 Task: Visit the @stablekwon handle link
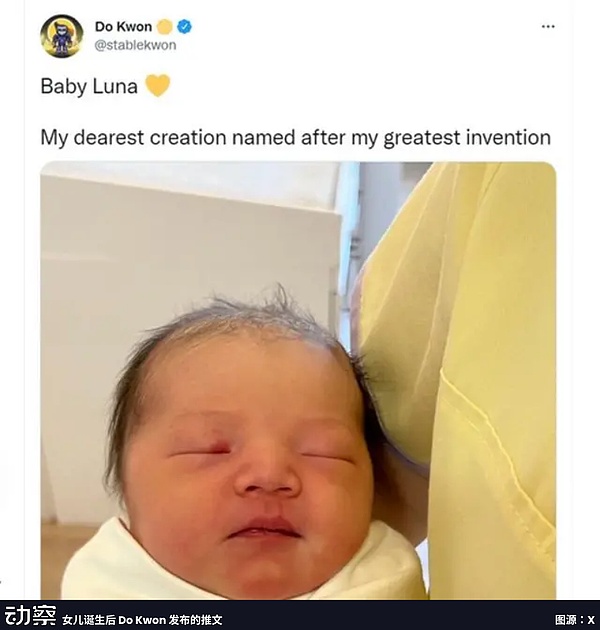tap(135, 45)
